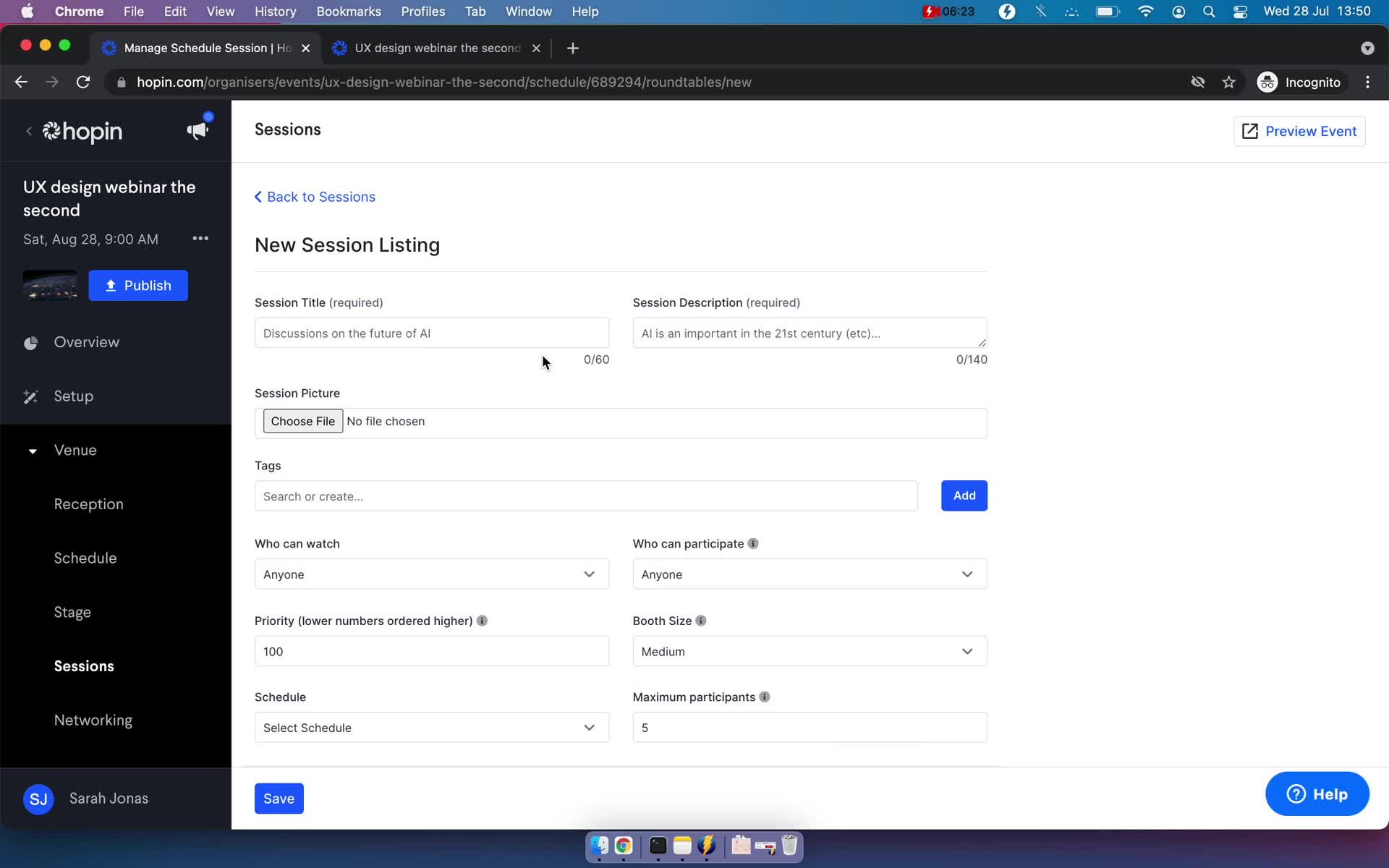1389x868 pixels.
Task: Click the Setup magic wand icon
Action: 30,396
